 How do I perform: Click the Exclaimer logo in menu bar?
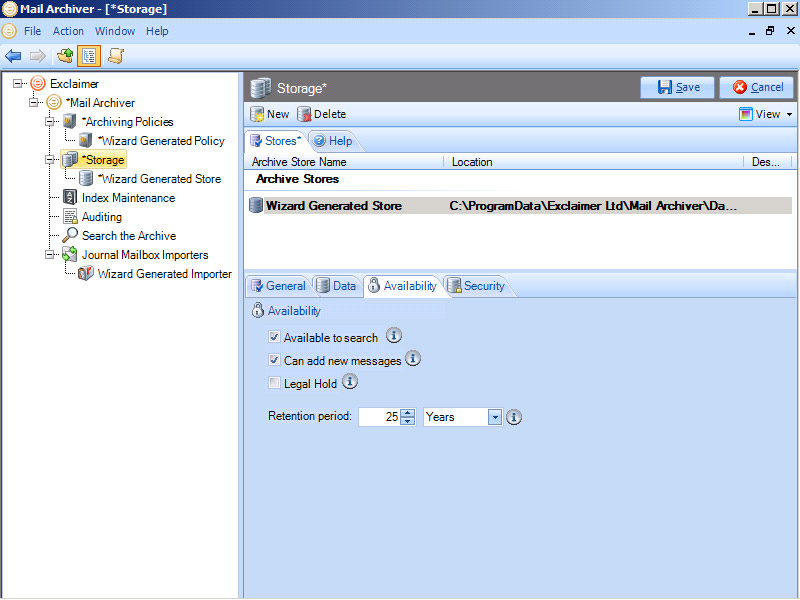point(9,31)
